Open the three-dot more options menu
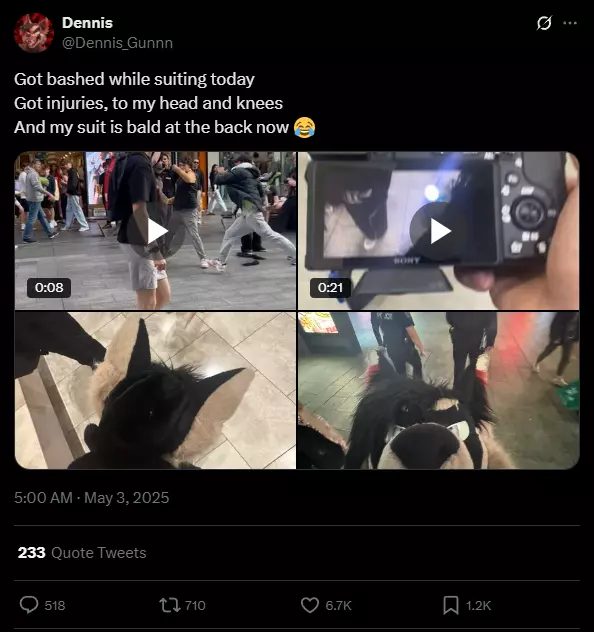The width and height of the screenshot is (594, 632). coord(570,23)
